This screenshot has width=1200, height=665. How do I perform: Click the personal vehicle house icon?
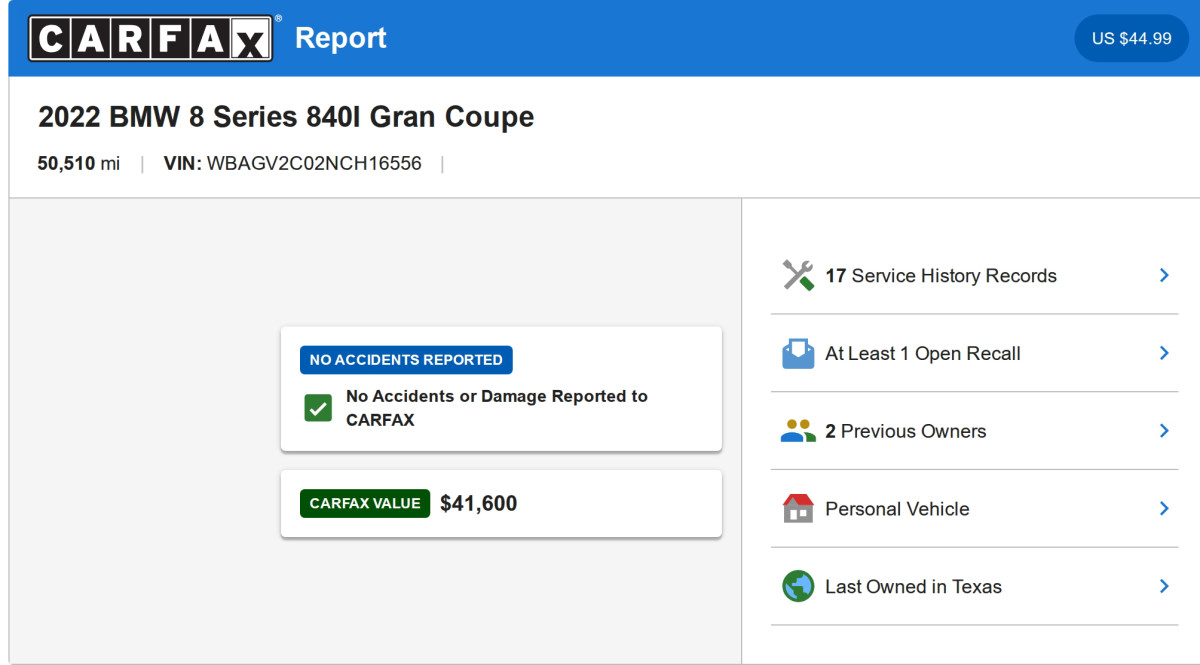pyautogui.click(x=798, y=508)
